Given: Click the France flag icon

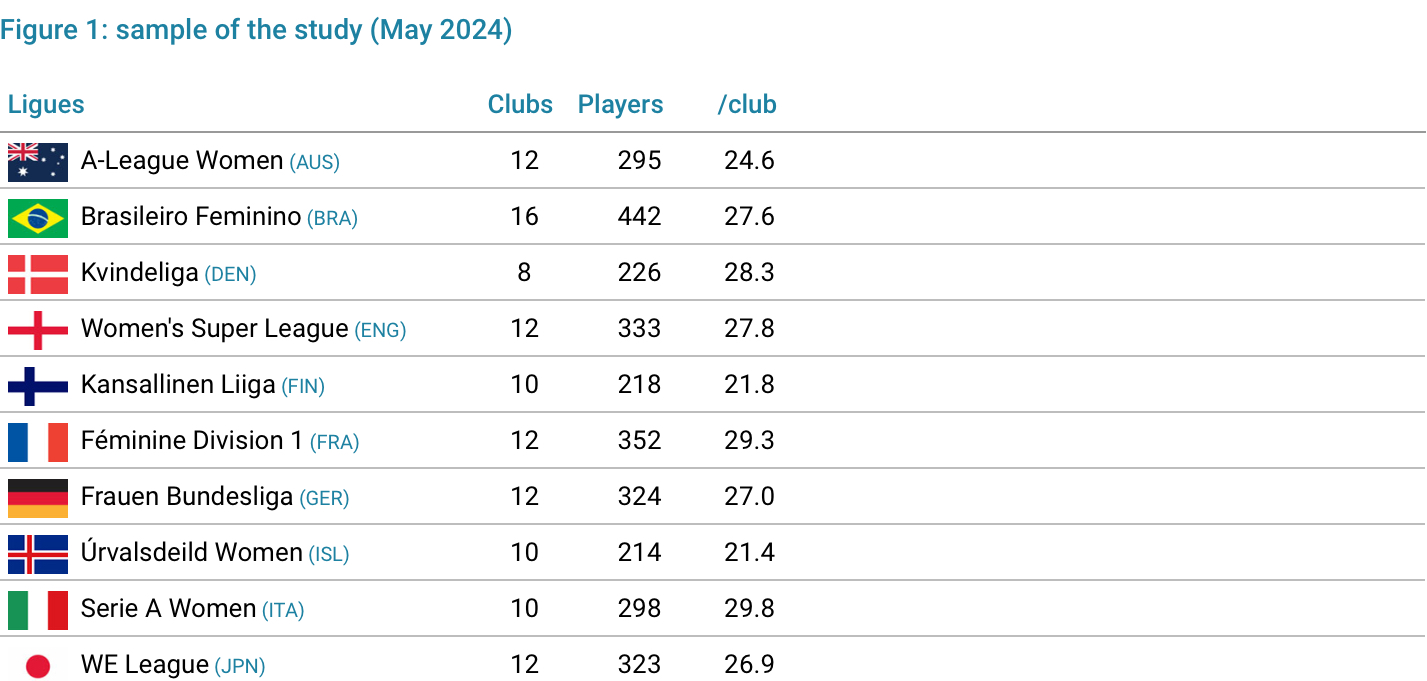Looking at the screenshot, I should coord(38,442).
